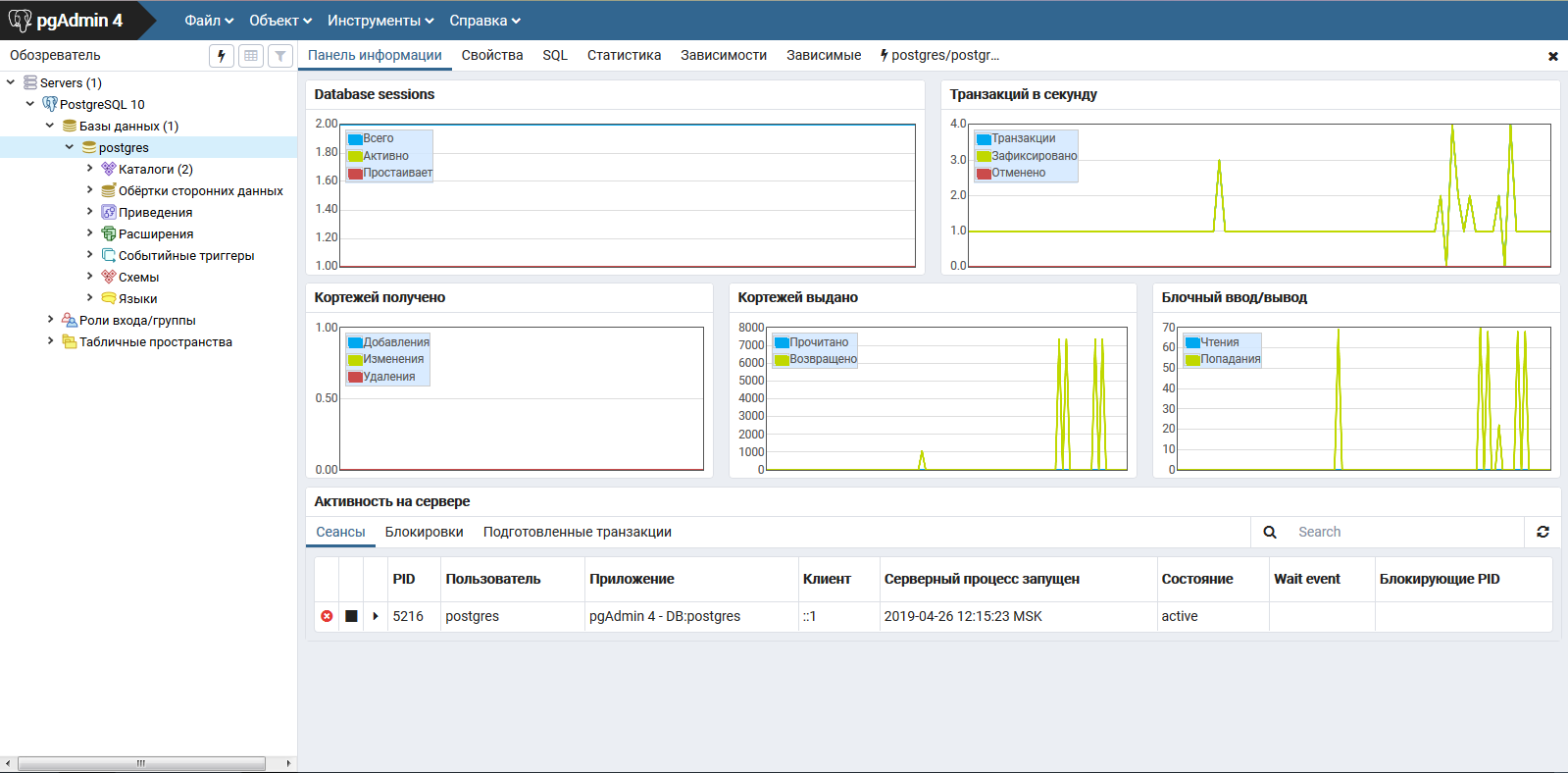1568x773 pixels.
Task: Click the Query Tool lightning icon in the browser
Action: click(x=222, y=56)
